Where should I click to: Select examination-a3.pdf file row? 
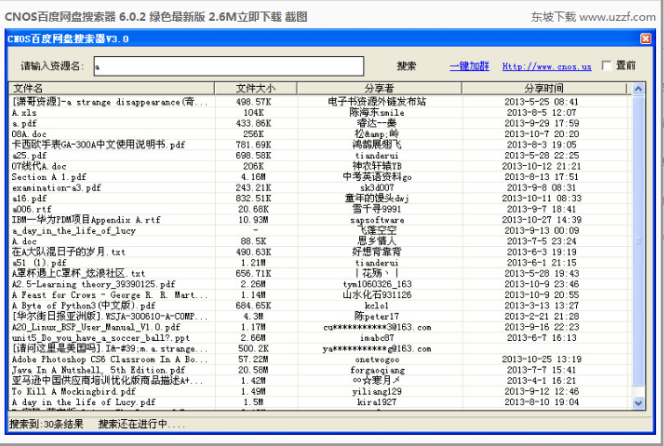[318, 188]
